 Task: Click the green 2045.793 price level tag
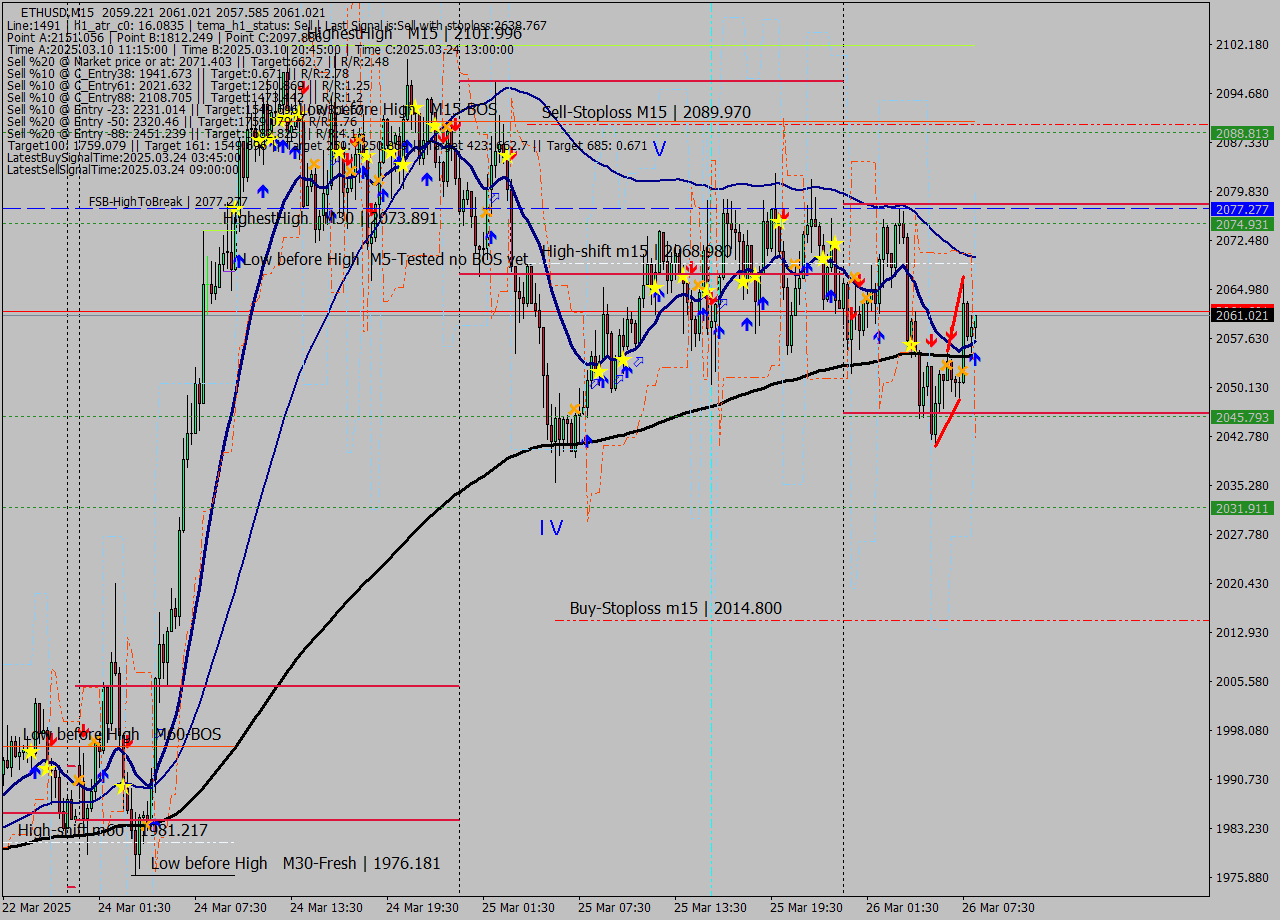[x=1243, y=417]
